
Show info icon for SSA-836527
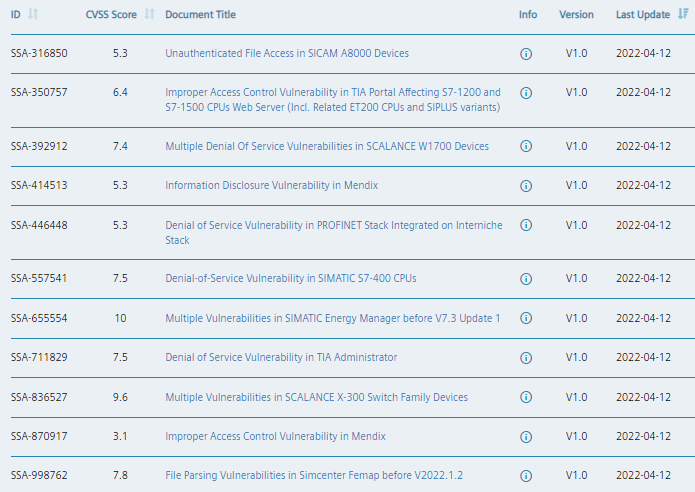(x=526, y=397)
